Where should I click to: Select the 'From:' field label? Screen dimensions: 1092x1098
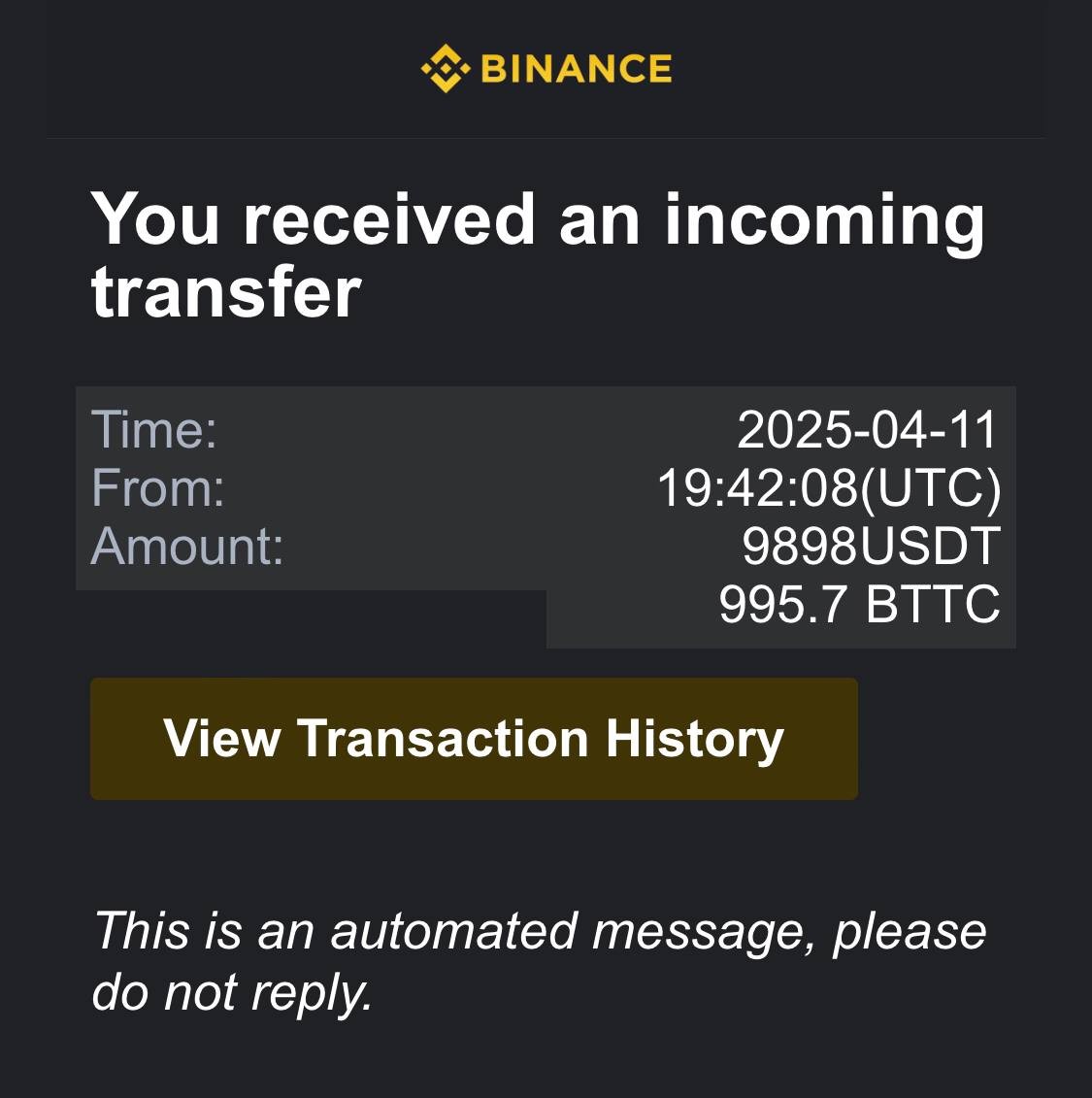pyautogui.click(x=158, y=487)
